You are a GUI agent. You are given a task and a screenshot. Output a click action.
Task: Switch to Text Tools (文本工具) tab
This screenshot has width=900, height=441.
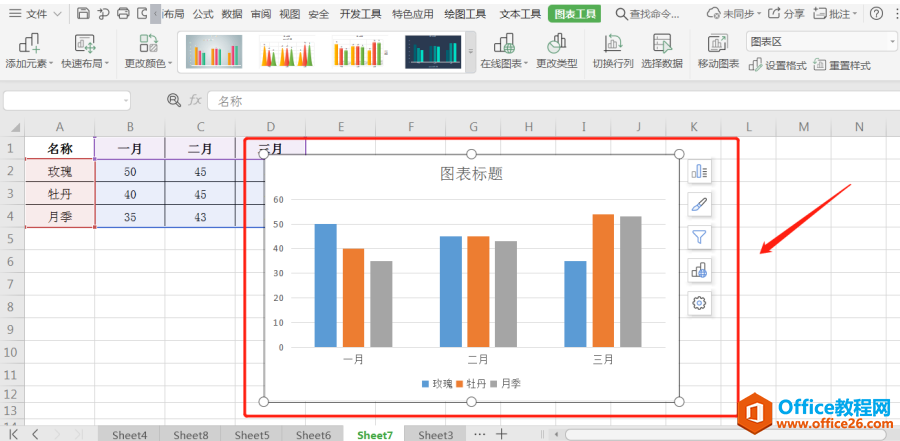[520, 14]
